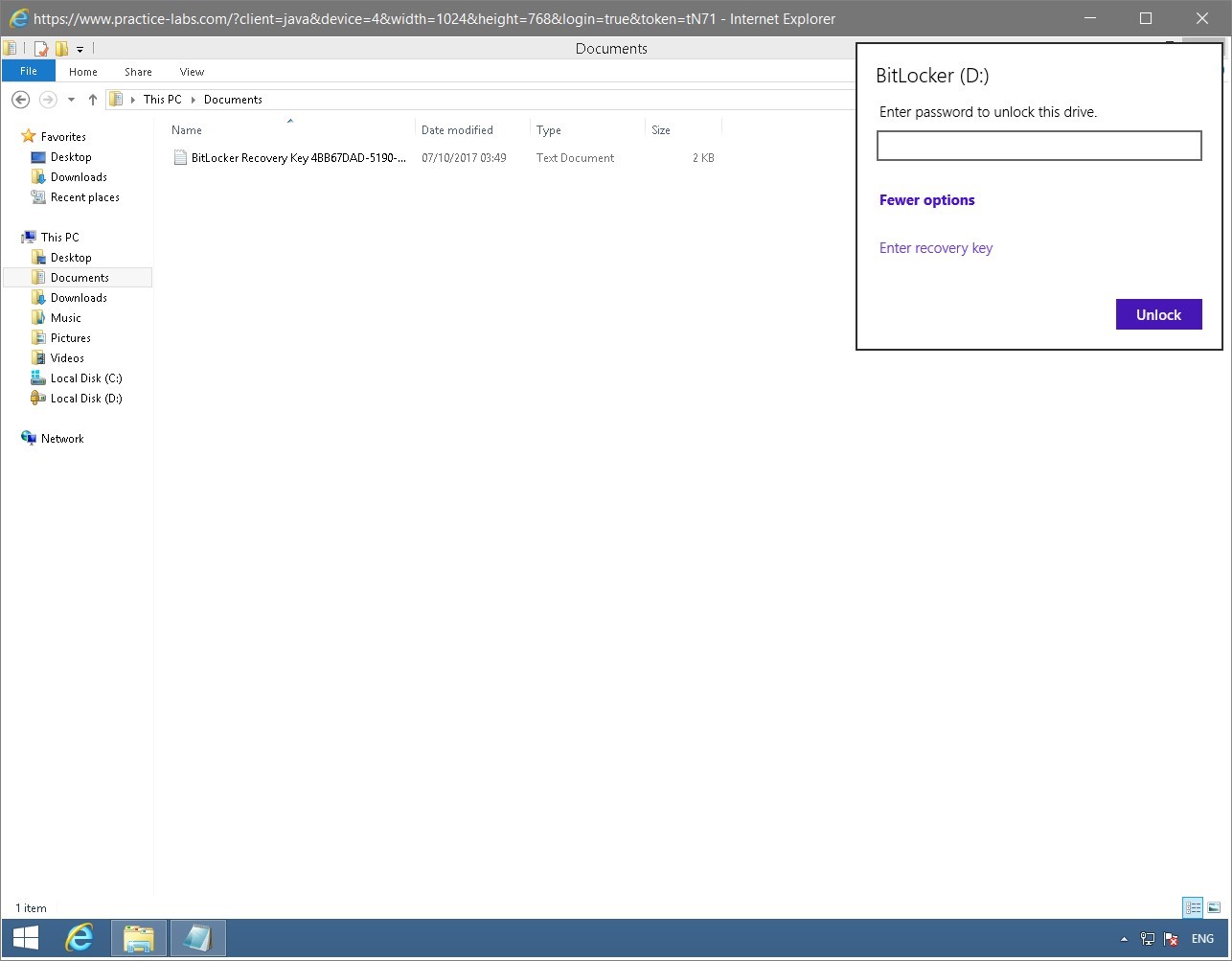Switch to Details view in the status bar

point(1193,907)
